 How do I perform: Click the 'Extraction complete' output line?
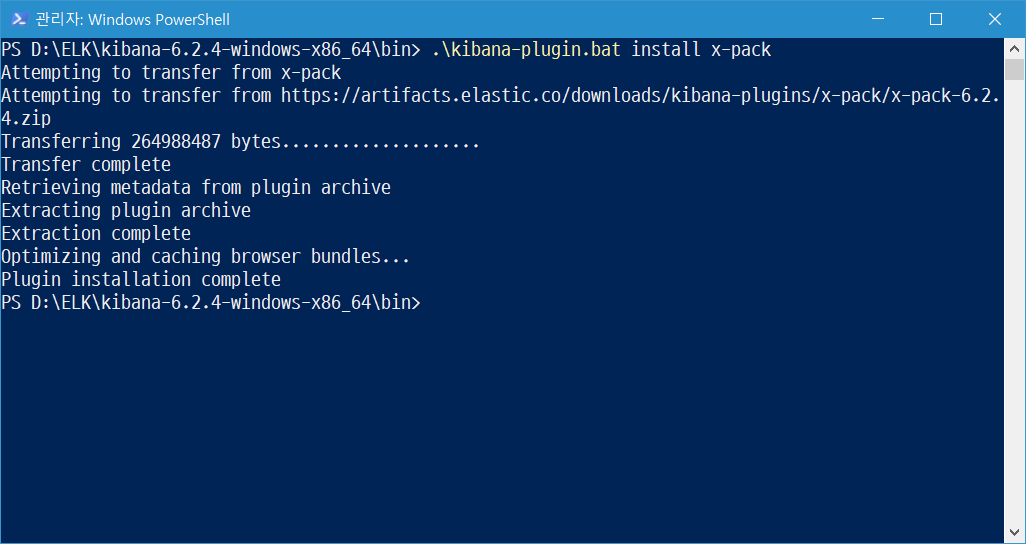(96, 234)
